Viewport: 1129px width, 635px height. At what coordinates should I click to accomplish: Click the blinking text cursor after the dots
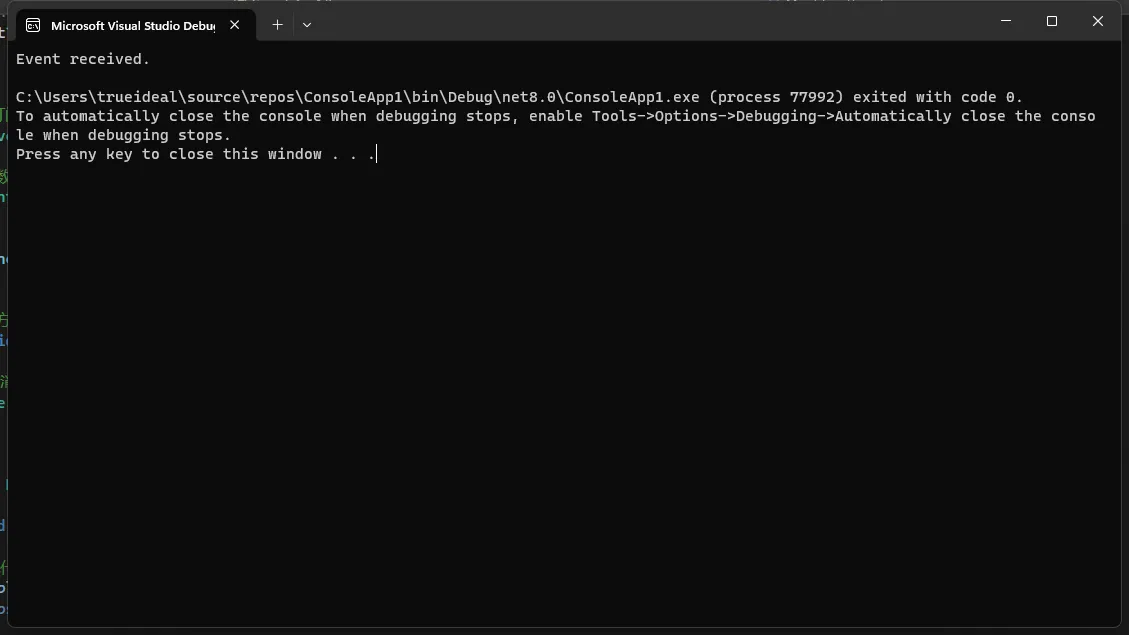377,154
